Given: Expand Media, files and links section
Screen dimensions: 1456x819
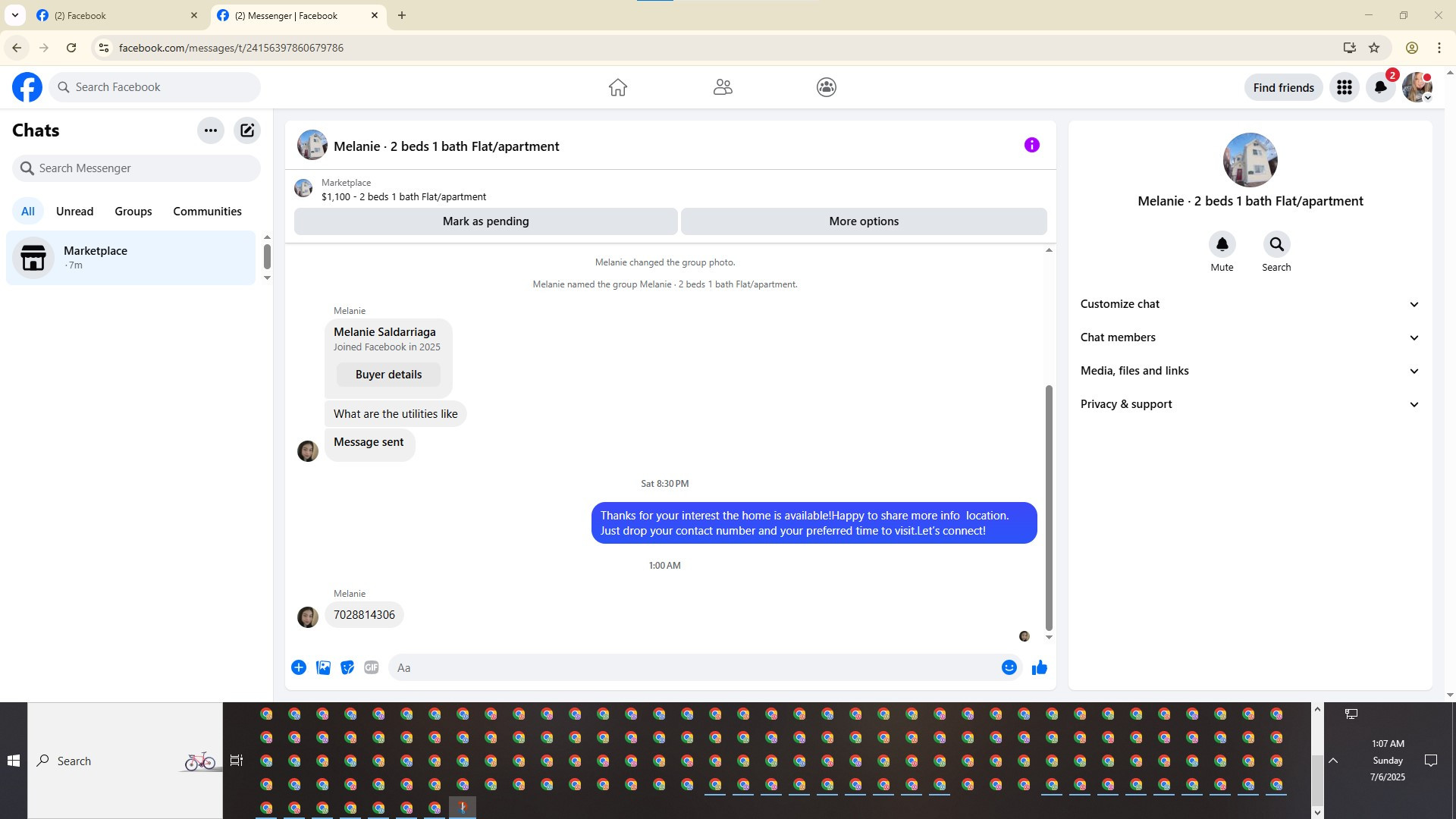Looking at the screenshot, I should click(x=1250, y=371).
